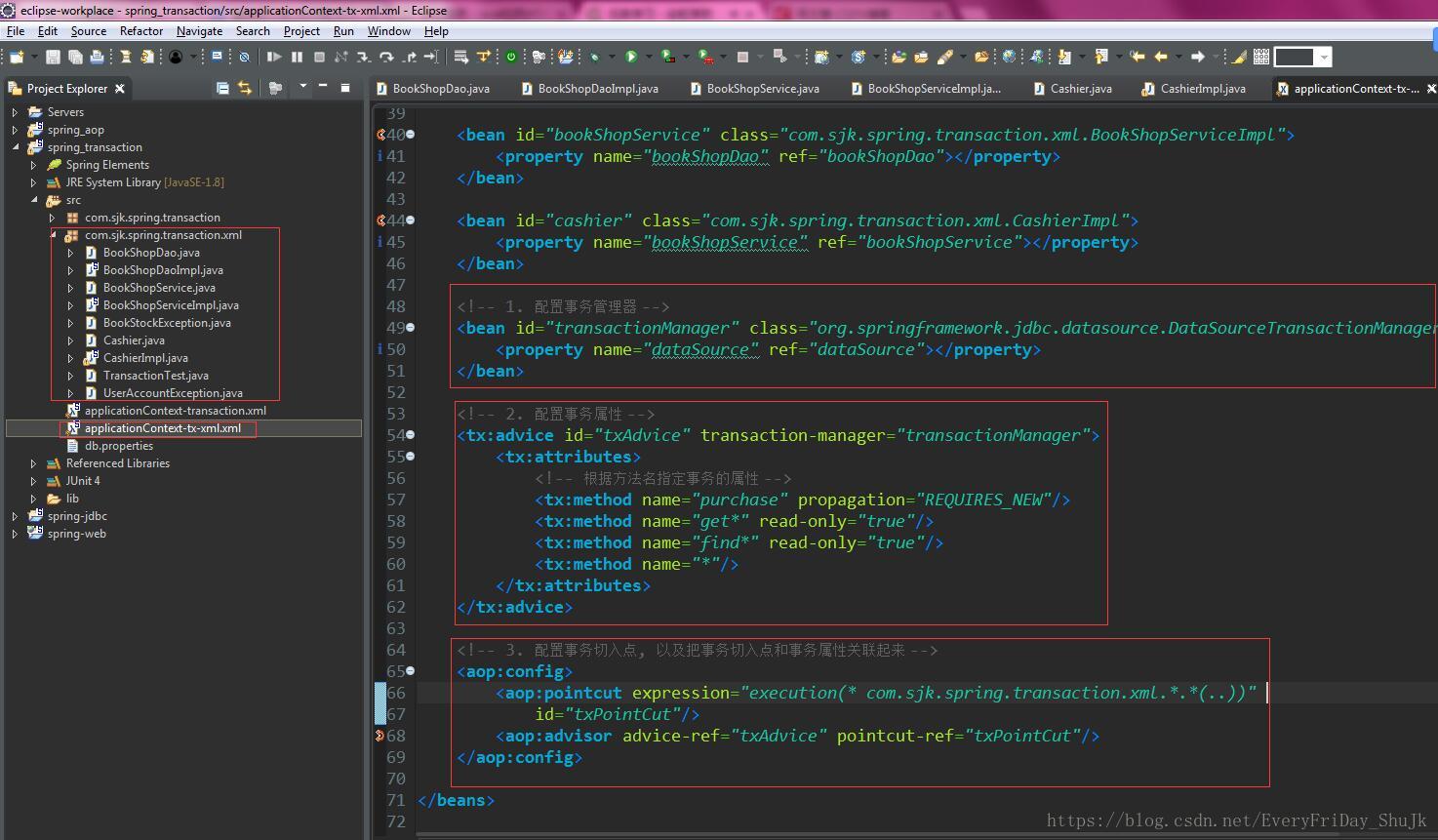Click the Forward navigation arrow icon
Image resolution: width=1438 pixels, height=840 pixels.
tap(1197, 57)
